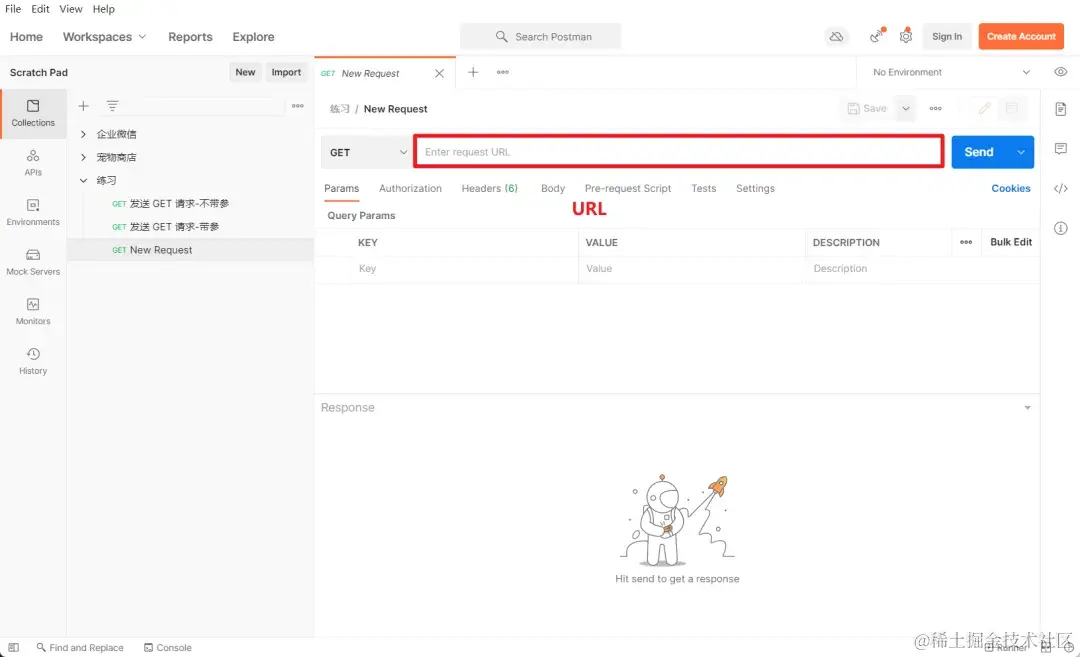Click the query param Value field
This screenshot has width=1080, height=657.
point(692,269)
